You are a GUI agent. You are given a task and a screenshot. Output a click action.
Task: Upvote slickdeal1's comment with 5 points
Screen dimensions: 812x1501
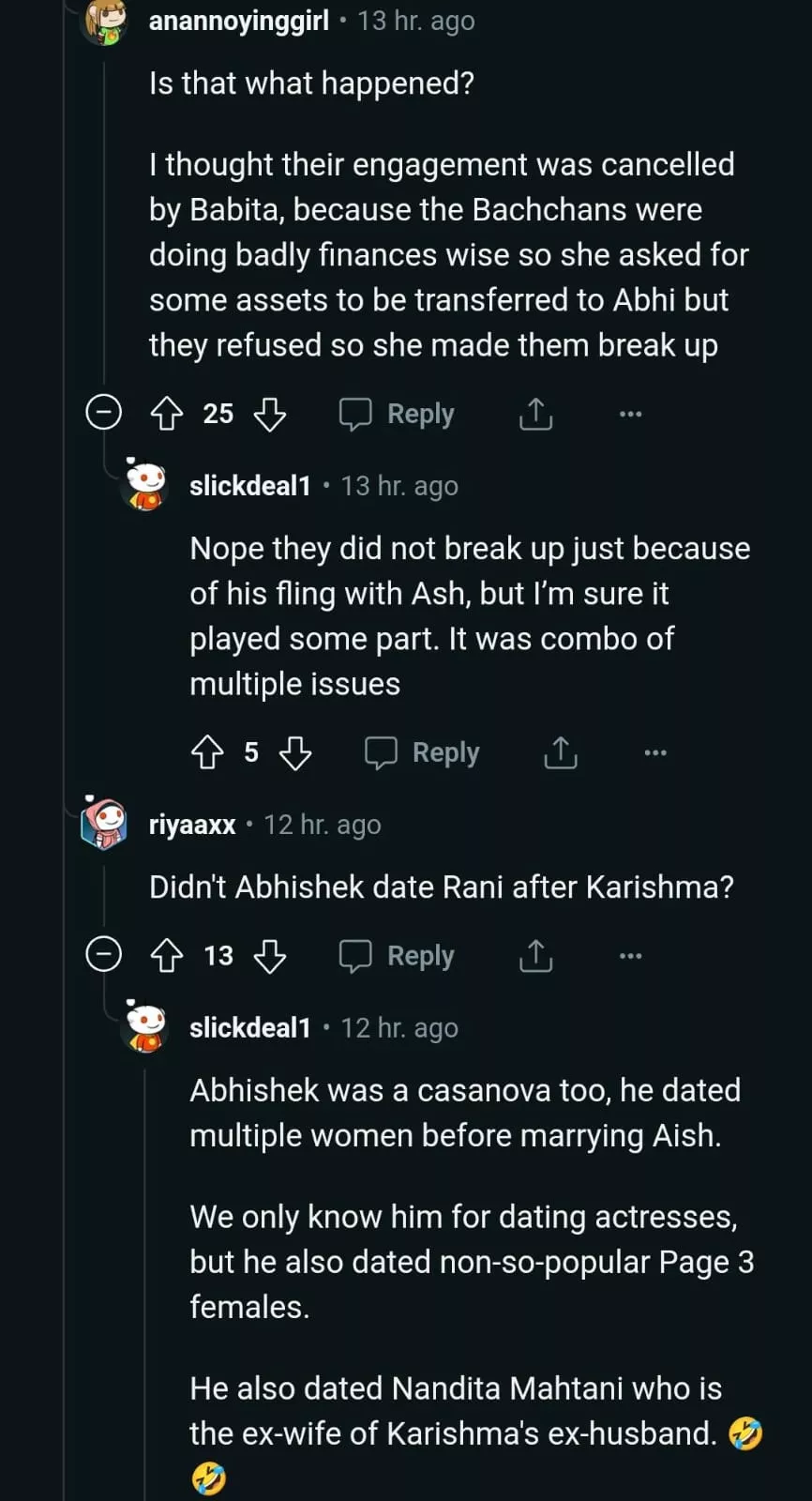(207, 752)
